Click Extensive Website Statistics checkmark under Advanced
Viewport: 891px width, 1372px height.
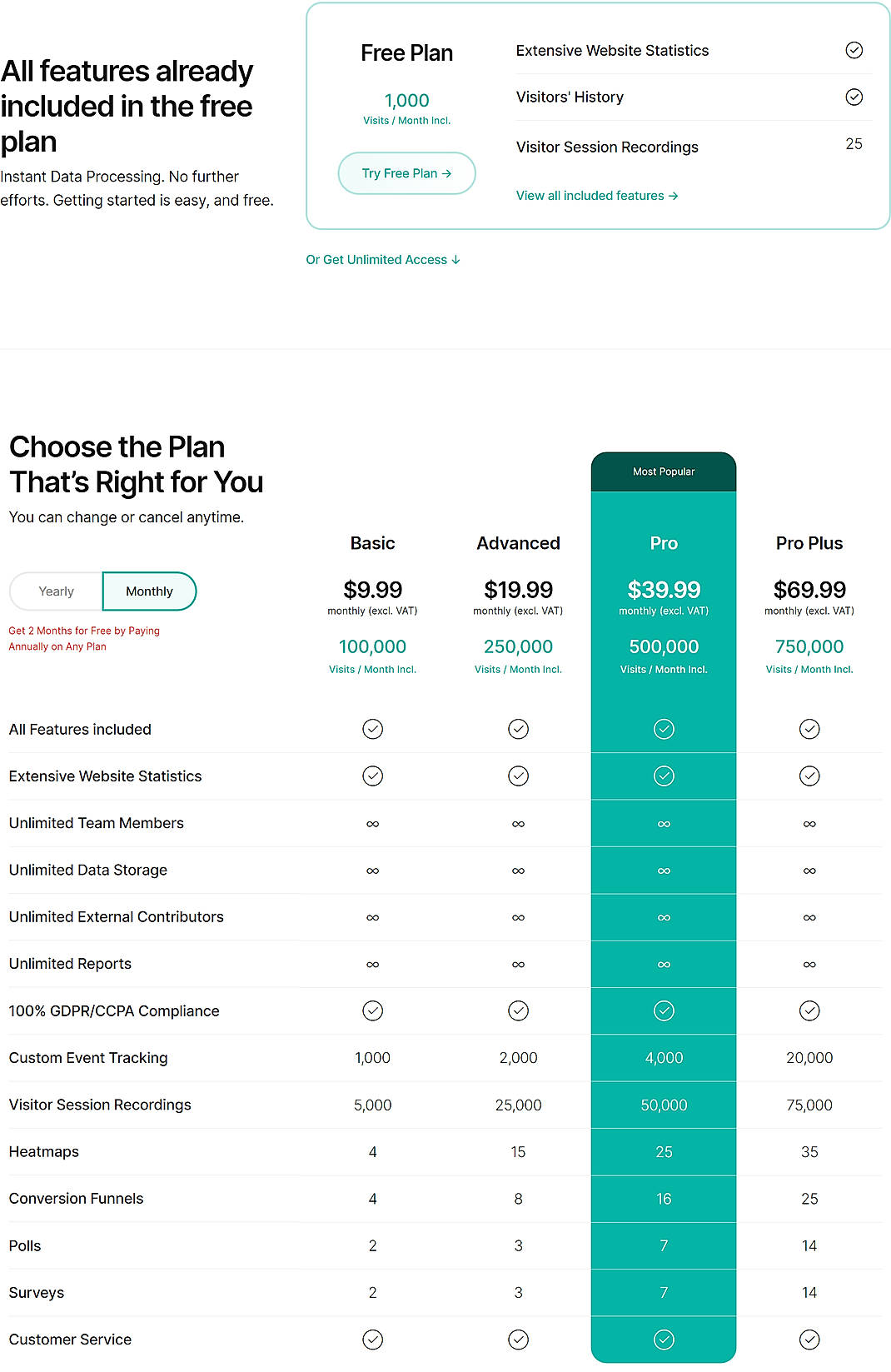coord(517,776)
